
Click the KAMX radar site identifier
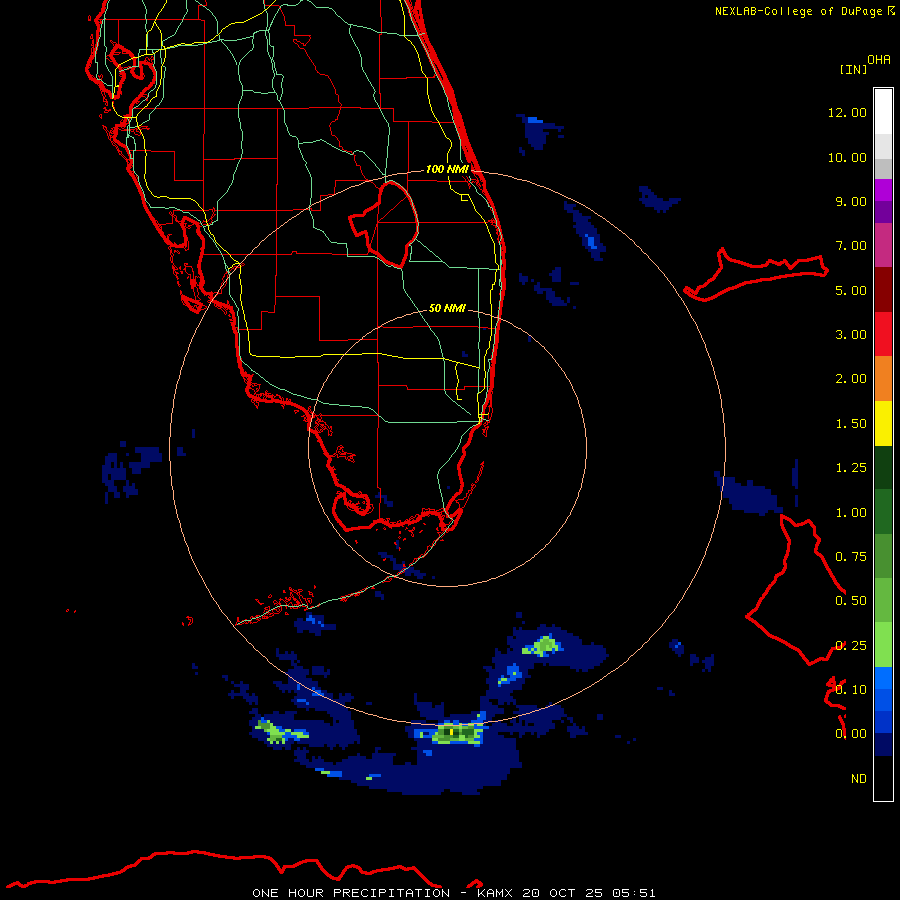point(494,893)
